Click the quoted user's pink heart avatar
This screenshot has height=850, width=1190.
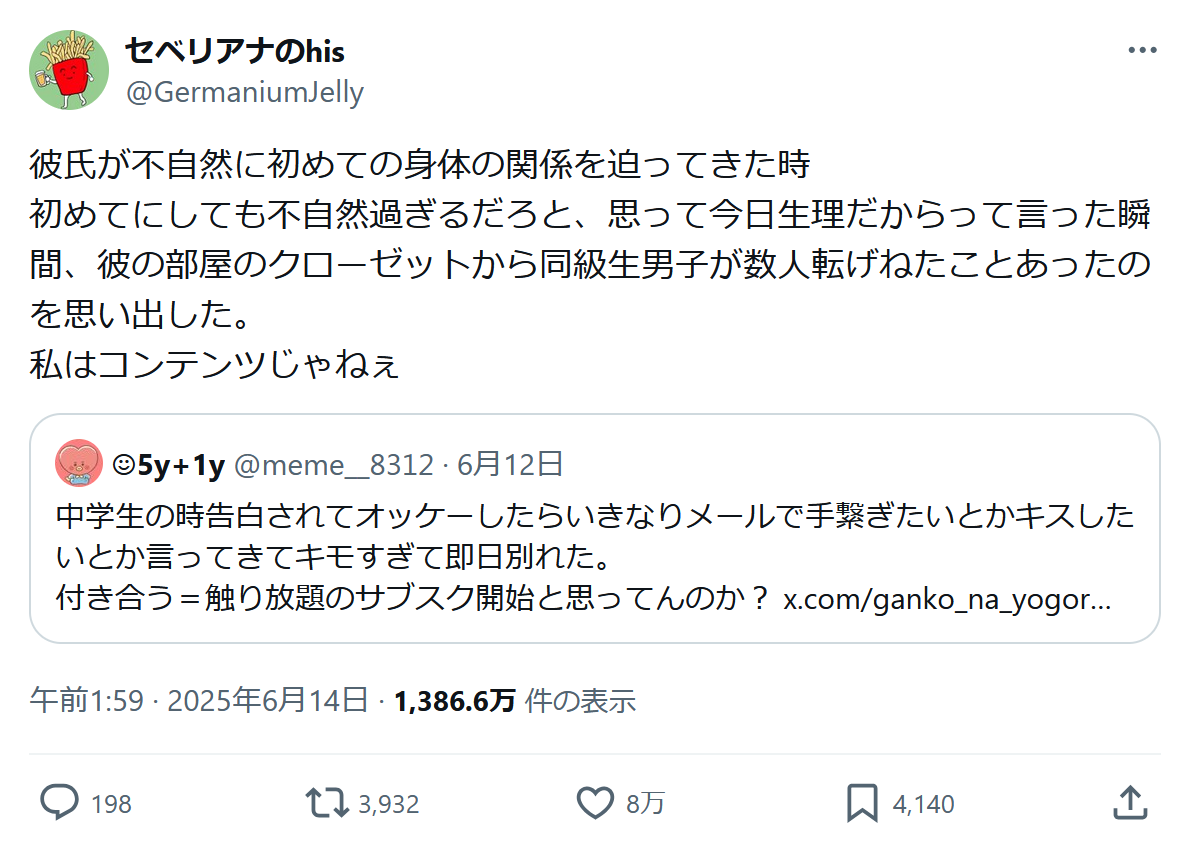point(79,463)
